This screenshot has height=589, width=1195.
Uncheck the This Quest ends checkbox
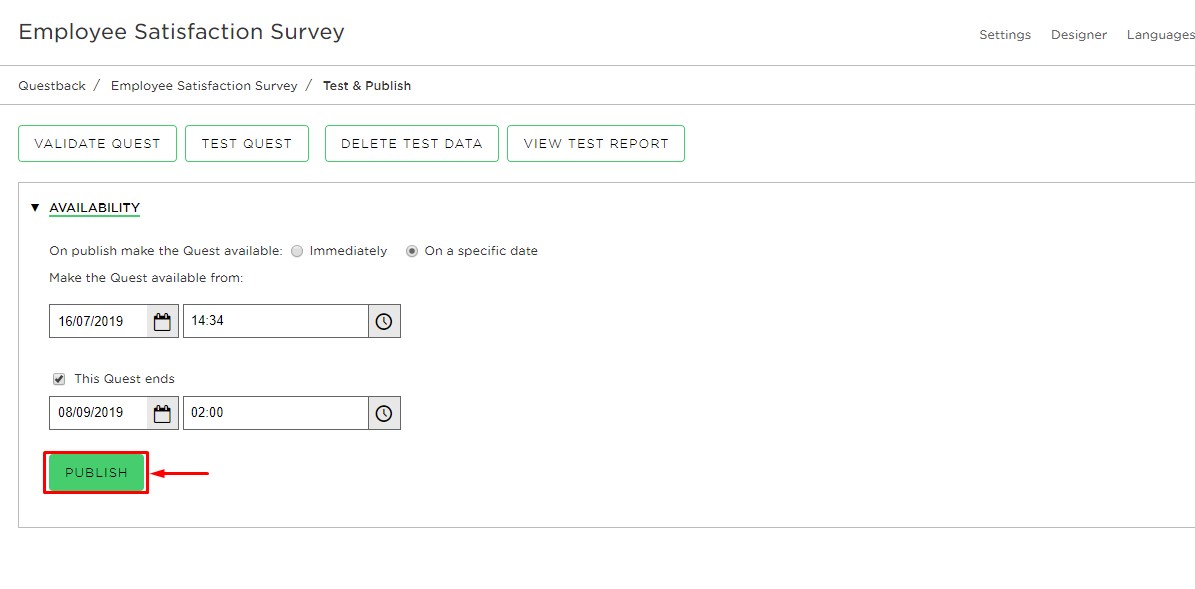[59, 379]
